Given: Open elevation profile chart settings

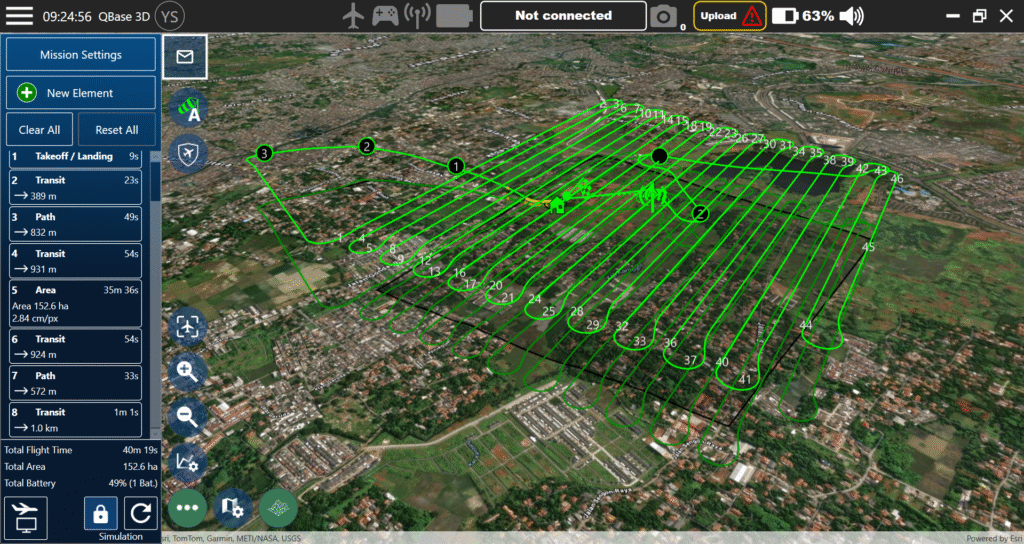Looking at the screenshot, I should [188, 461].
